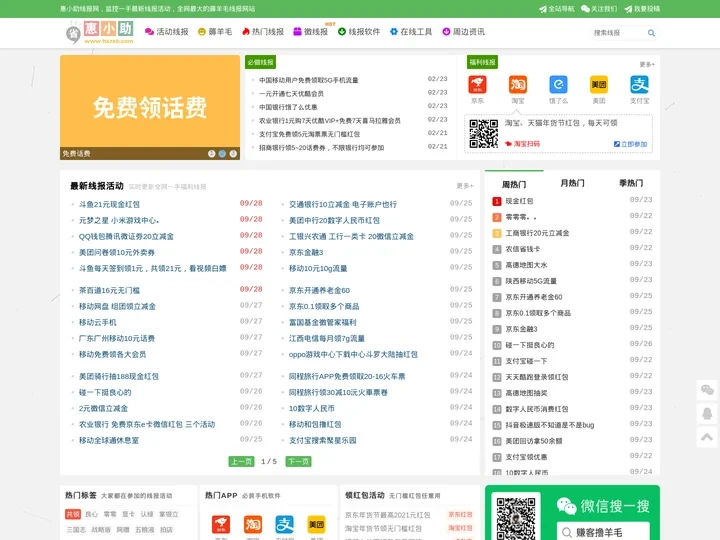
Task: Click the 全站导航 link in top bar
Action: (x=557, y=9)
